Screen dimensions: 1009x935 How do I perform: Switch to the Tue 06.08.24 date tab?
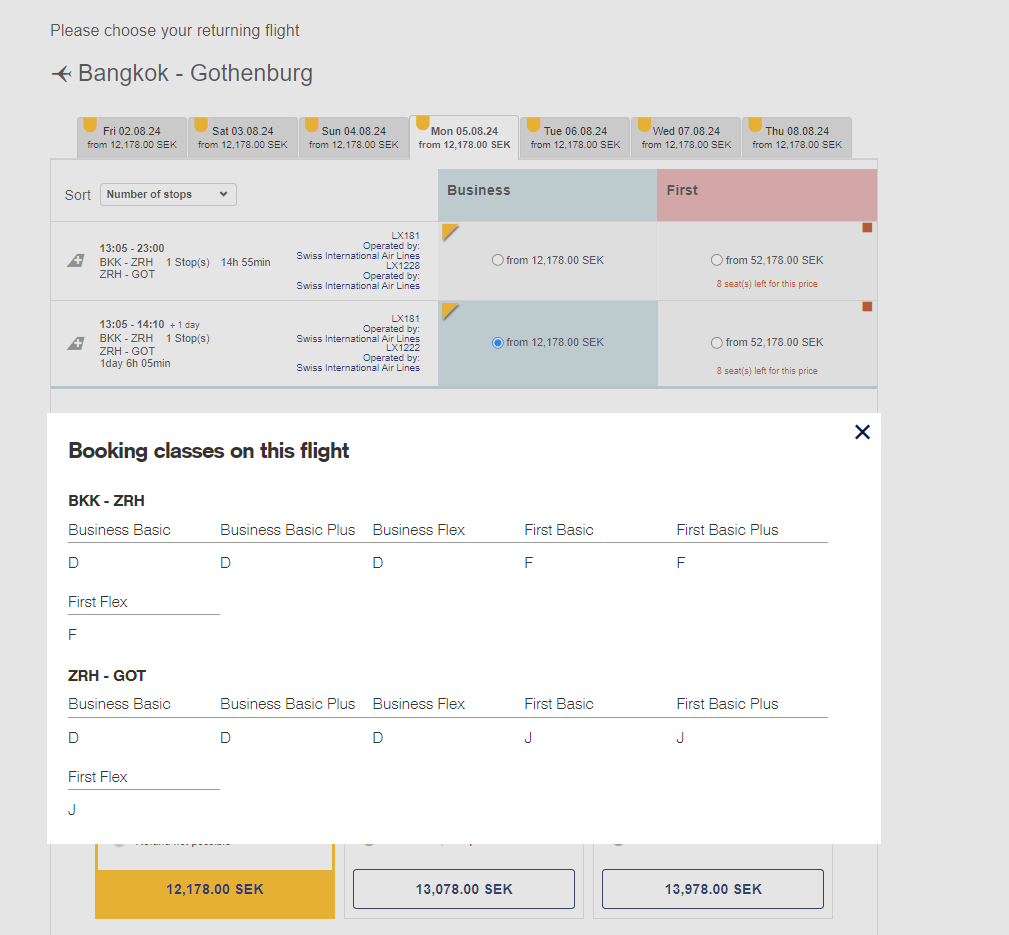tap(575, 138)
